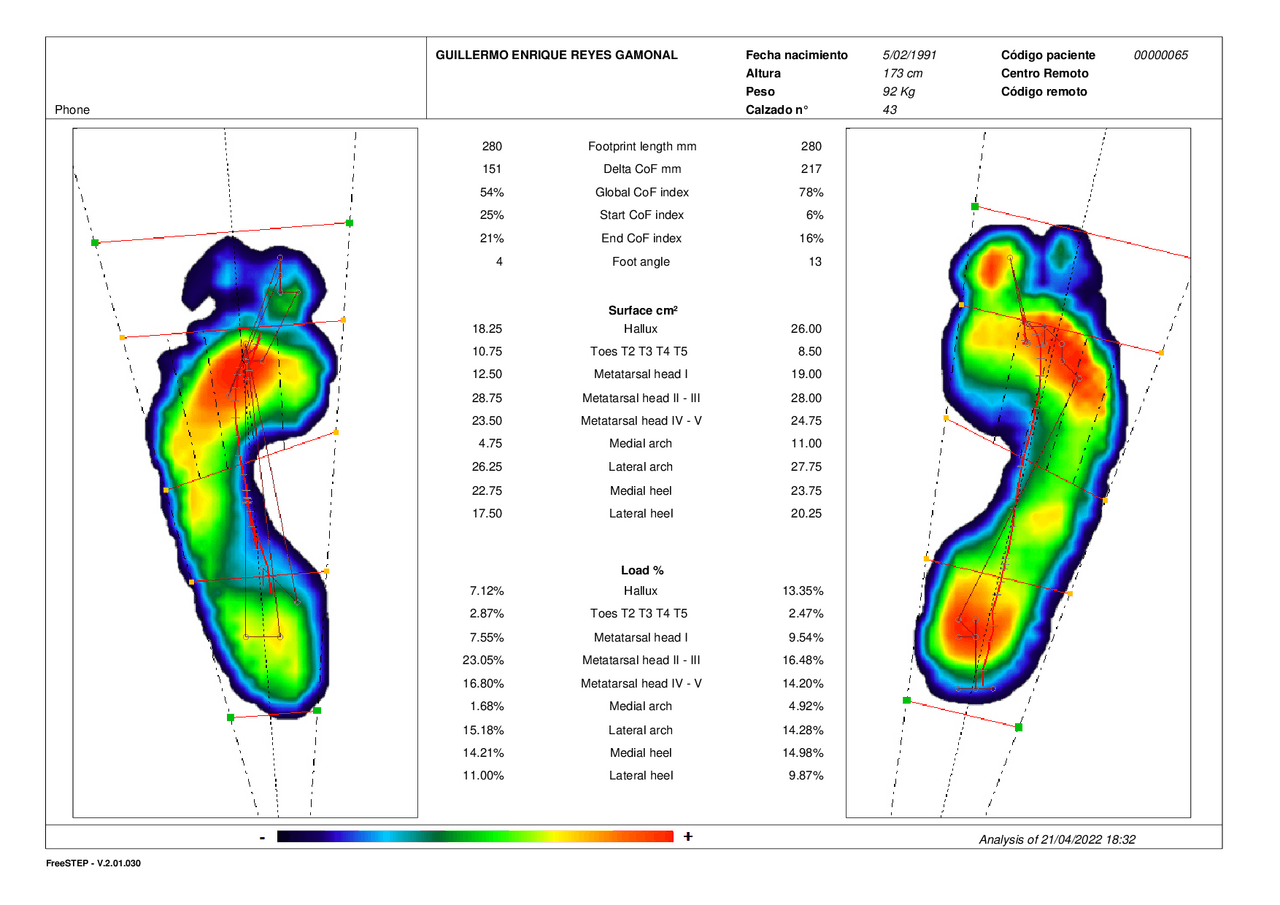Click the Phone label in header
The height and width of the screenshot is (905, 1280).
(72, 110)
